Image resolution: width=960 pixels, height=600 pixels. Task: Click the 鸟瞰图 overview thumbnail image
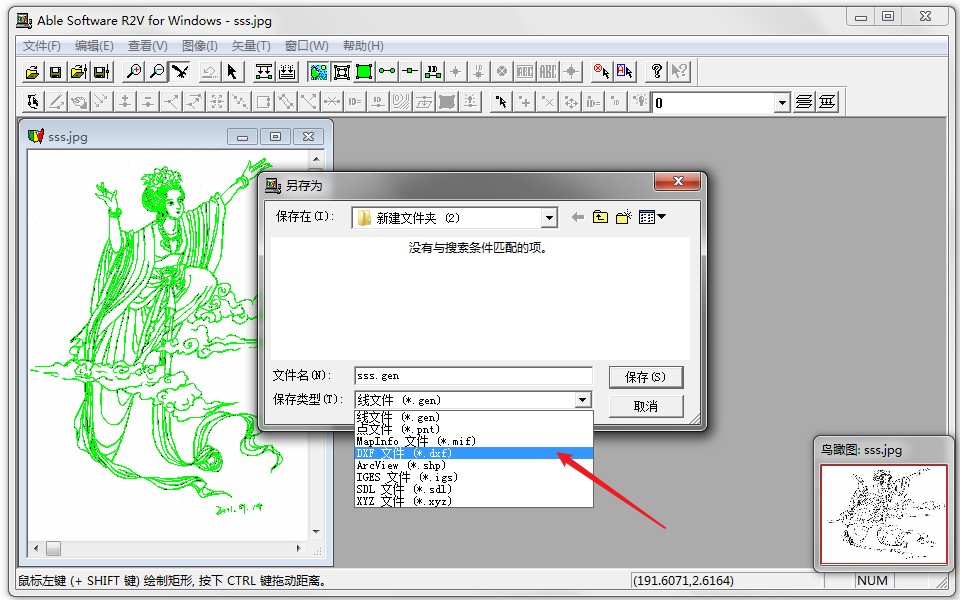883,514
